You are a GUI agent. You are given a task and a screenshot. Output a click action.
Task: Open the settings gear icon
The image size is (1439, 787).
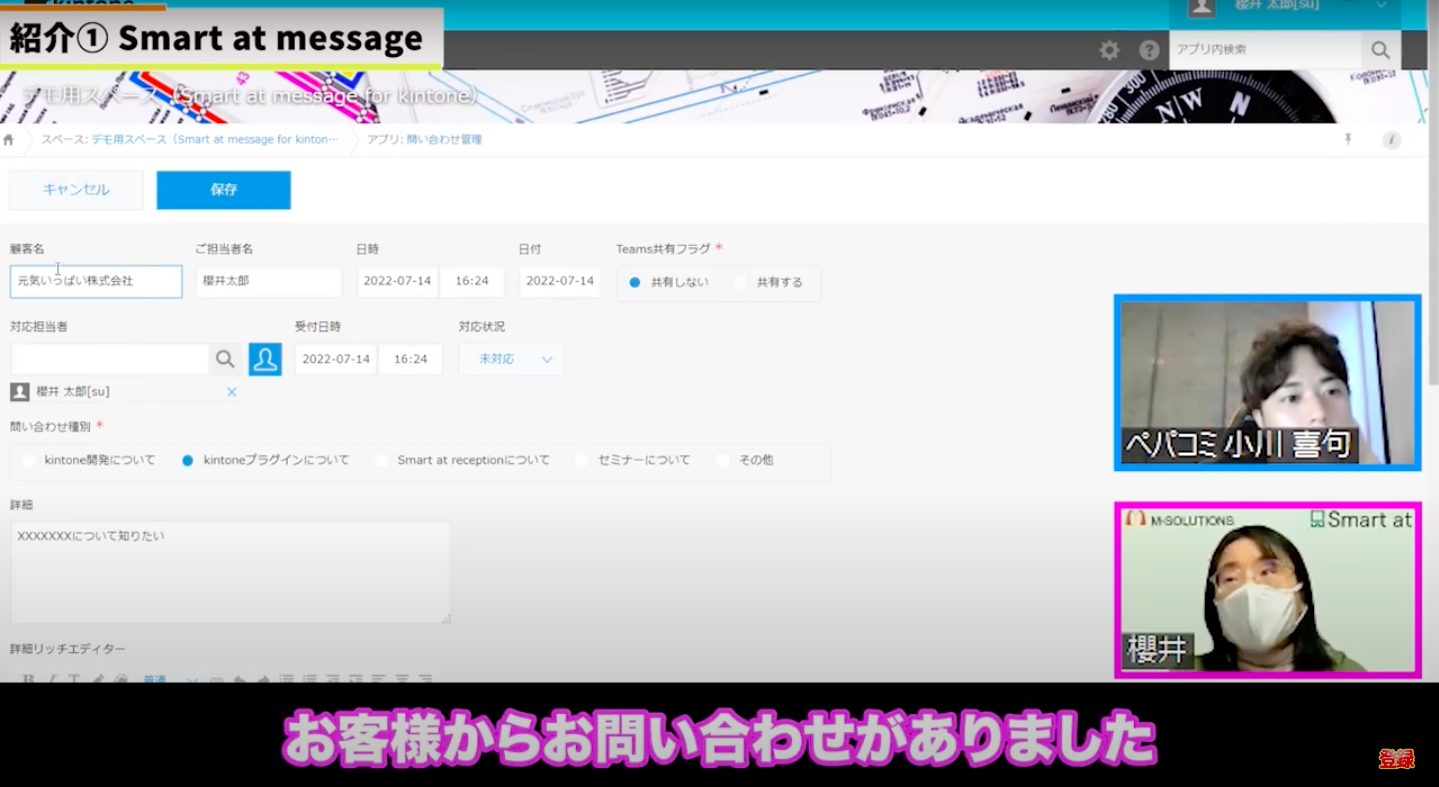tap(1109, 50)
